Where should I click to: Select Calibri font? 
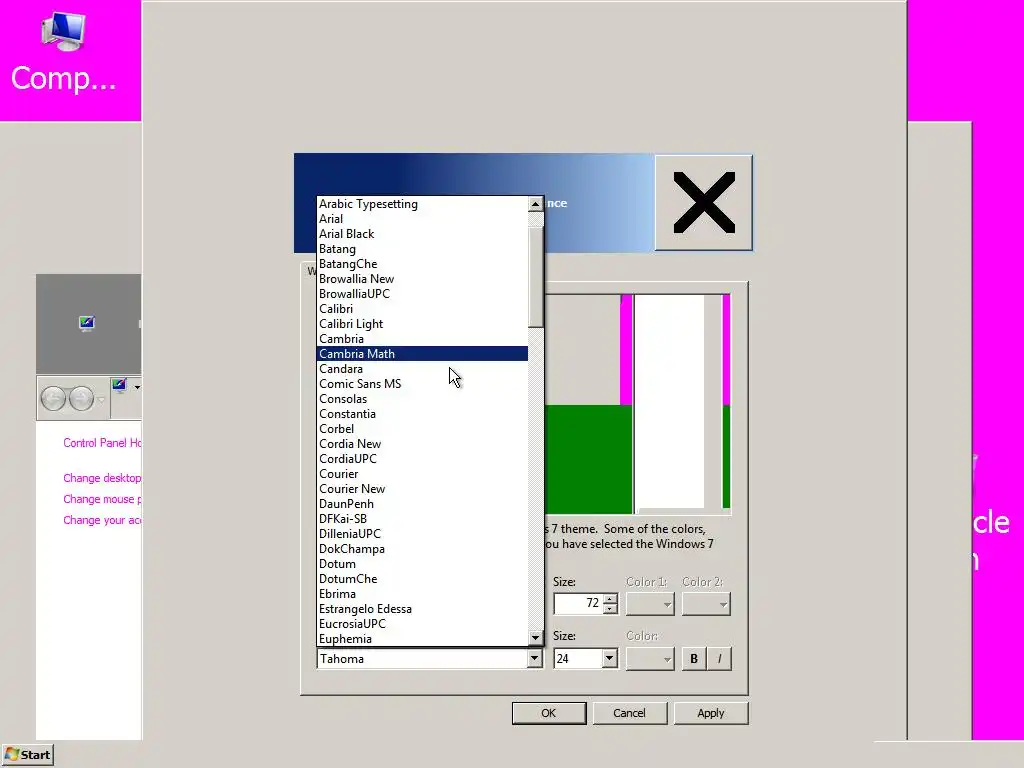[423, 309]
